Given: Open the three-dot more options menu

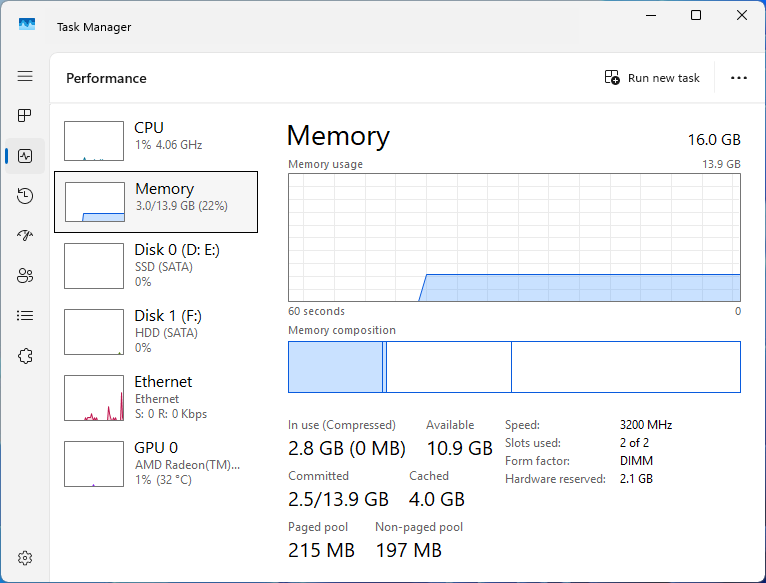Looking at the screenshot, I should pos(739,78).
